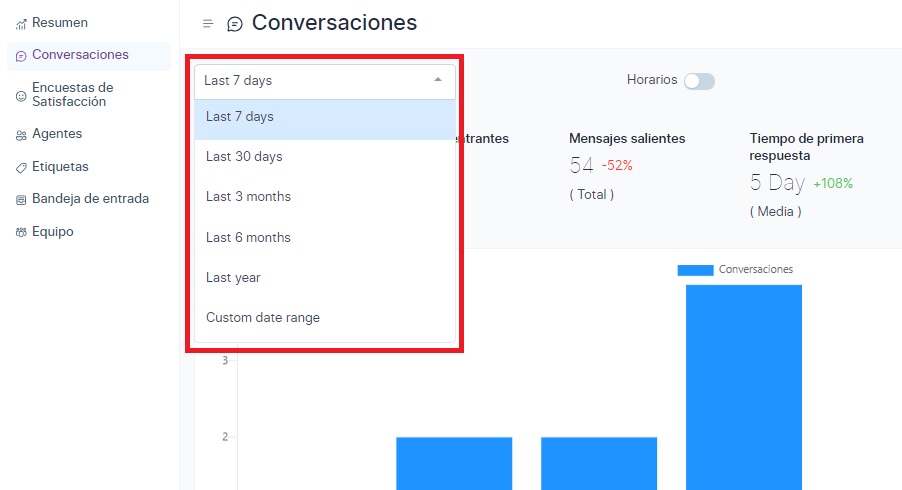This screenshot has height=490, width=902.
Task: Go to Agentes report in sidebar
Action: pyautogui.click(x=57, y=134)
